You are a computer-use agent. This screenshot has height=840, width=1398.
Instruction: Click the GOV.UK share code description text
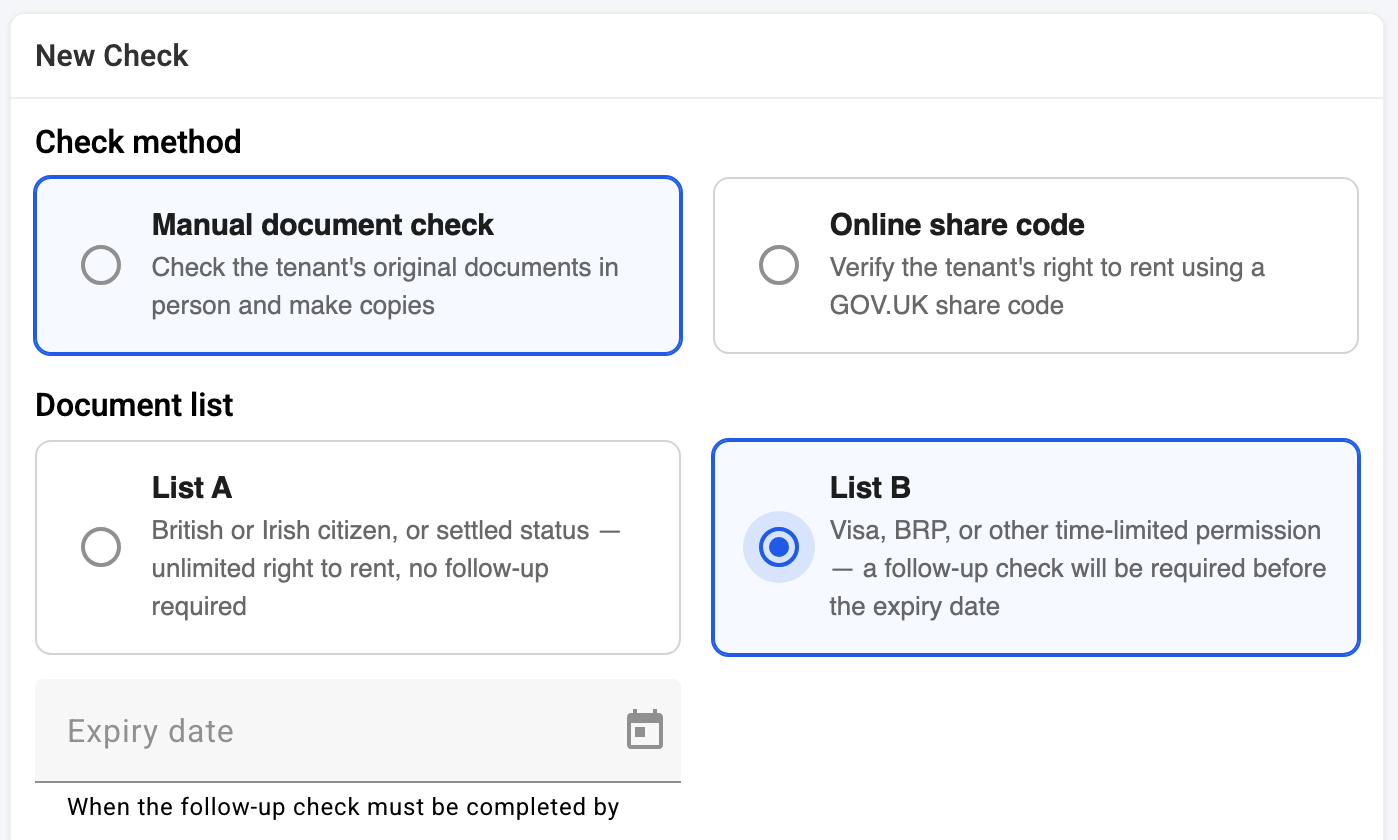1047,287
